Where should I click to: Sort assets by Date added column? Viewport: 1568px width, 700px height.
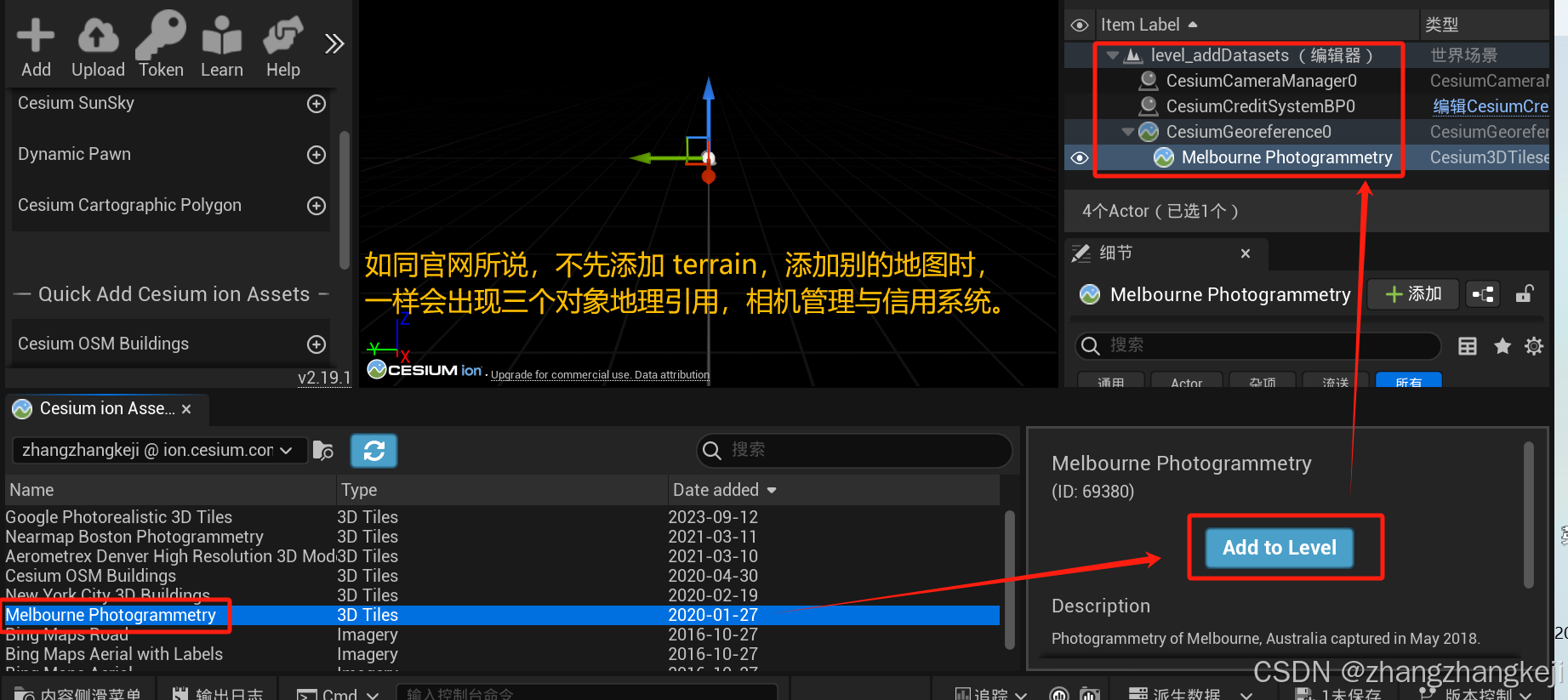(834, 490)
